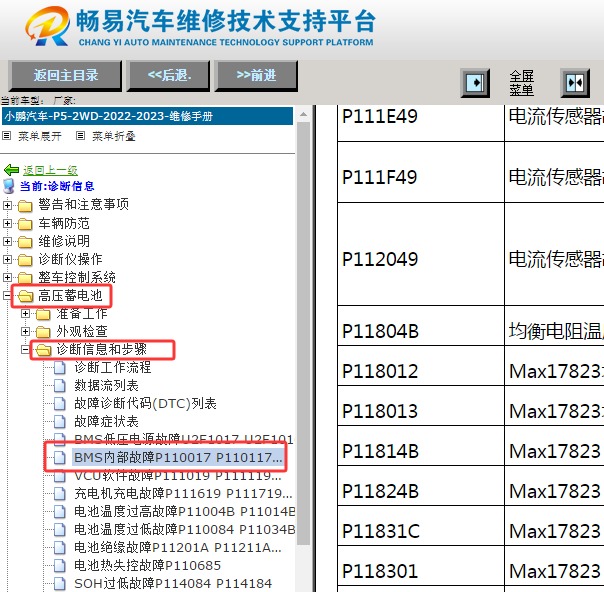
Task: Expand the 车辆防范 tree node
Action: coord(7,223)
